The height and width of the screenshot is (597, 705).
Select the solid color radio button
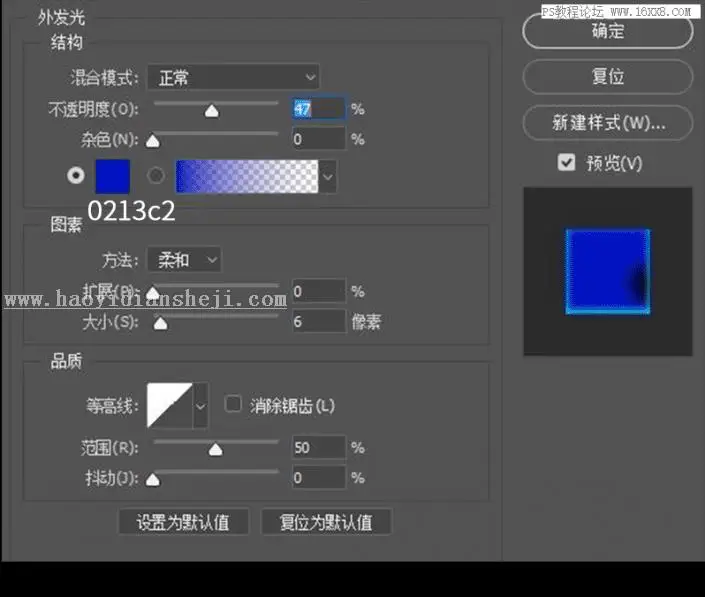pos(76,175)
